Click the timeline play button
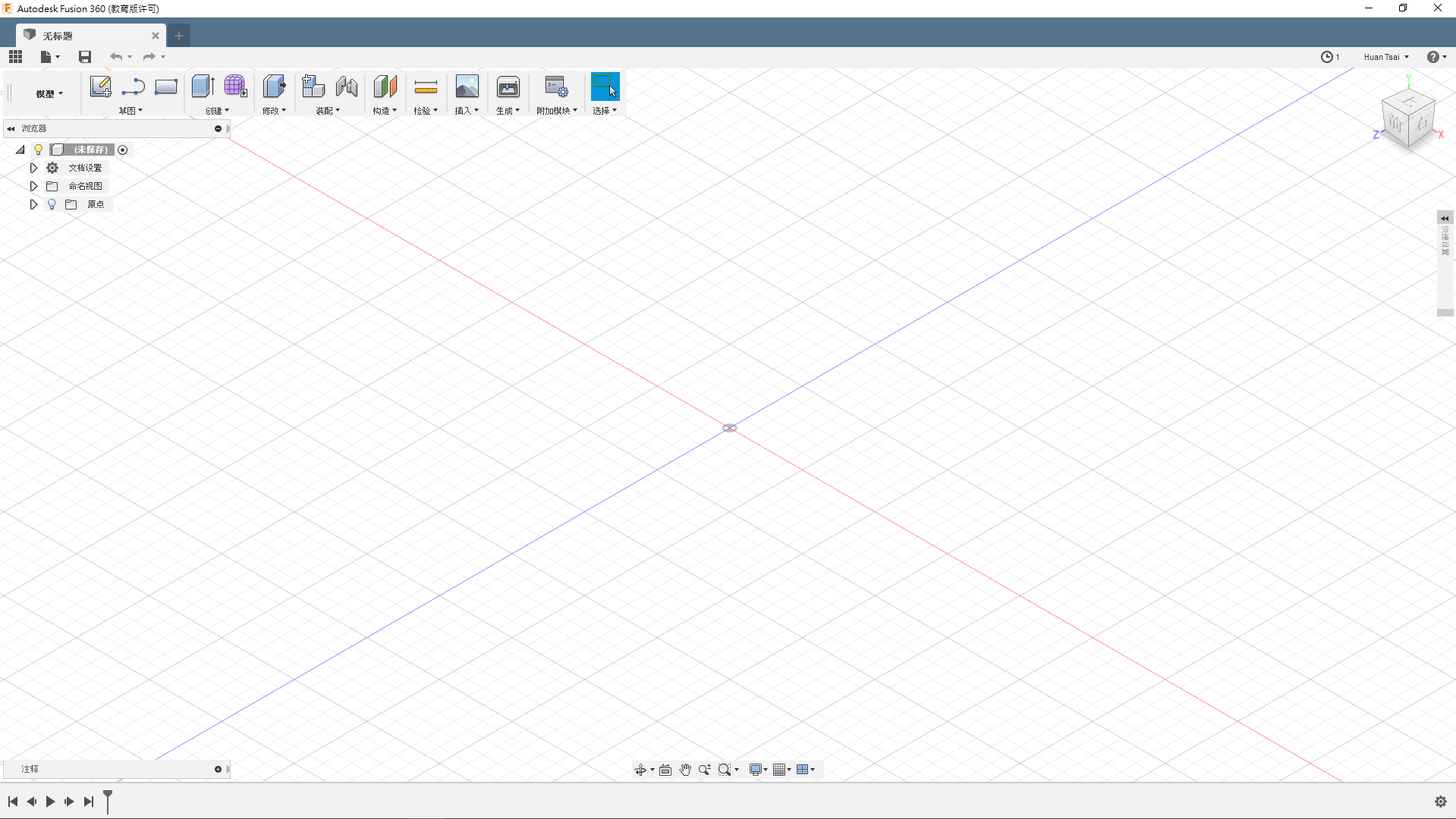 [x=50, y=802]
